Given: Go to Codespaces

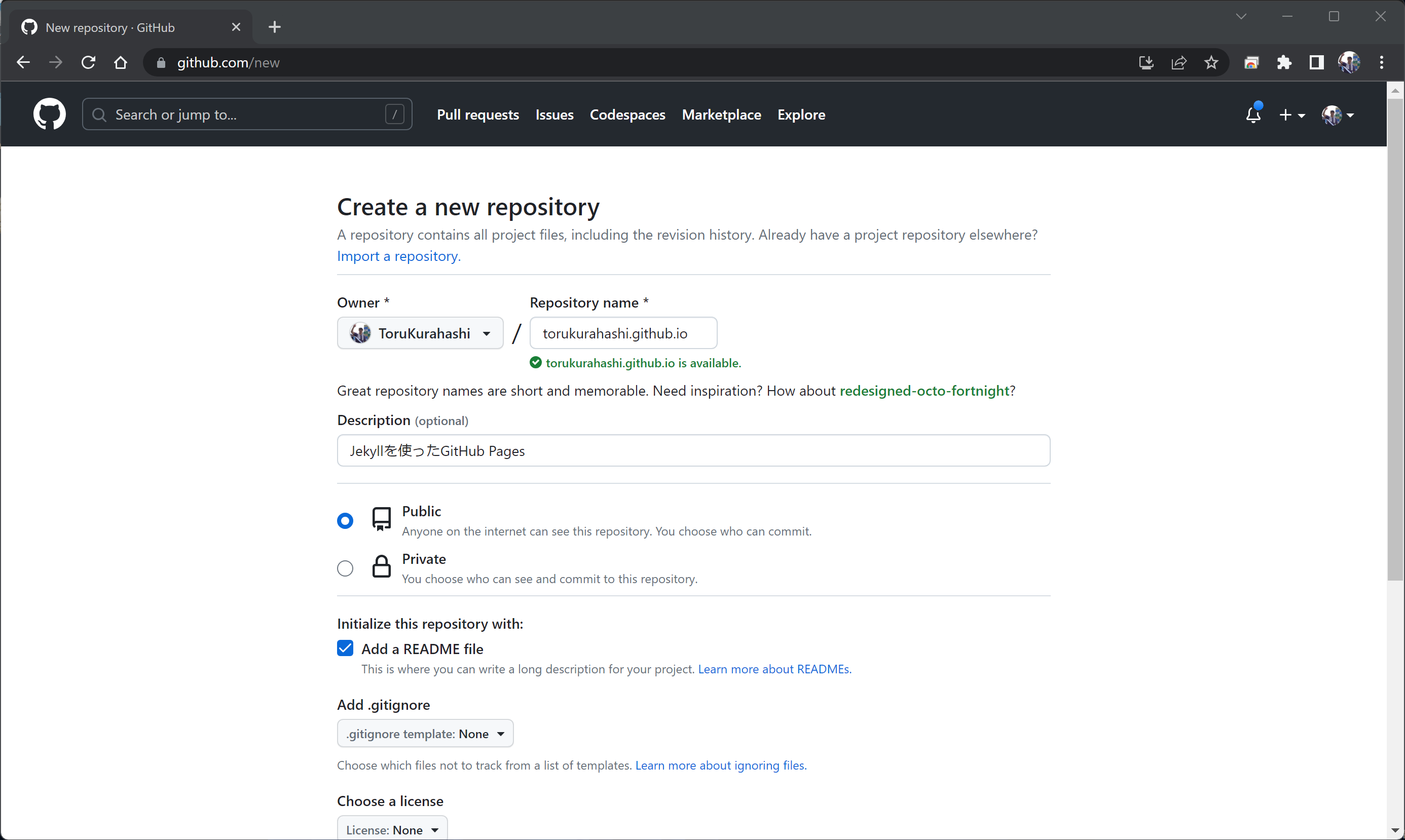Looking at the screenshot, I should pos(627,115).
